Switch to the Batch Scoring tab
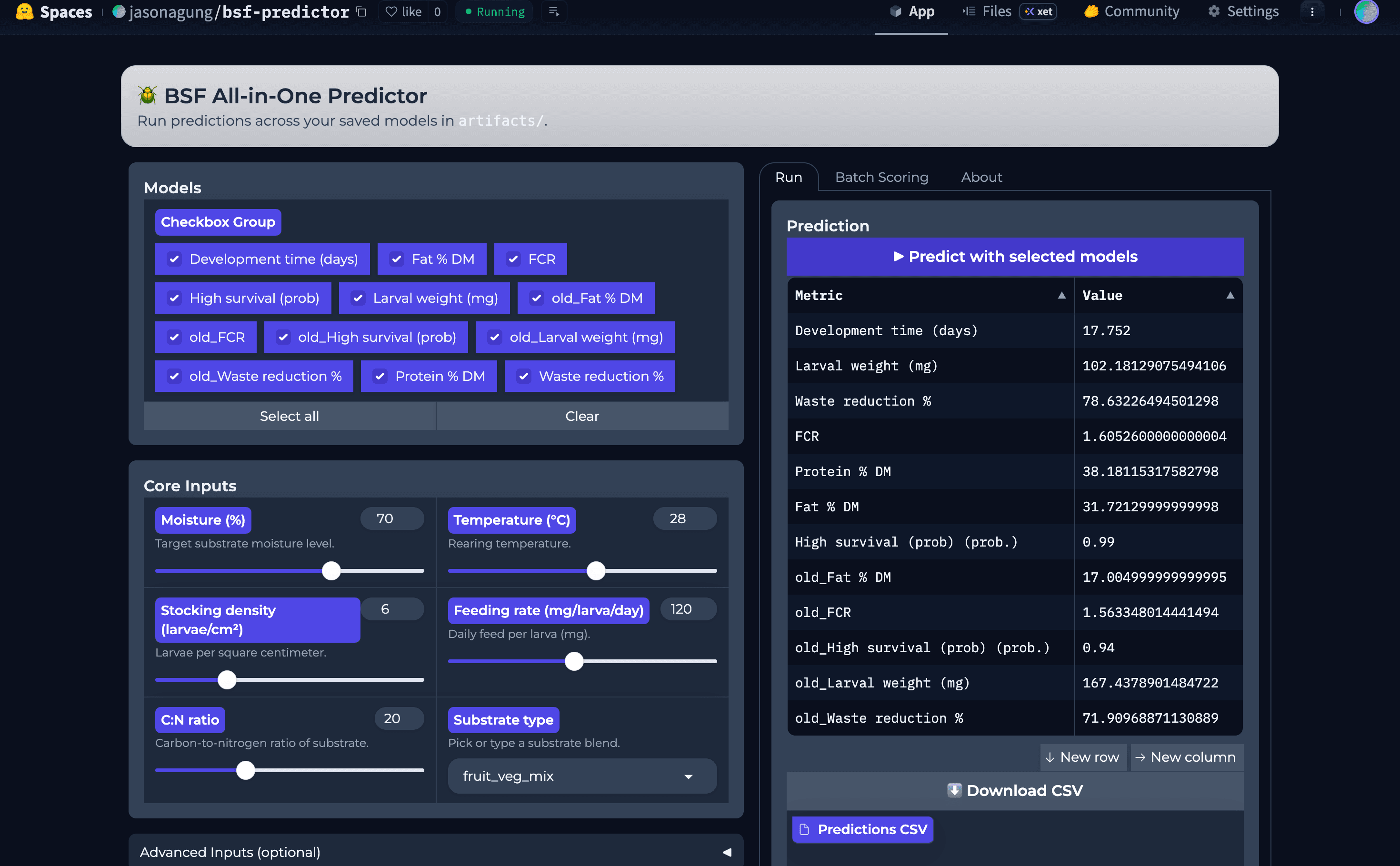This screenshot has width=1400, height=866. tap(881, 178)
